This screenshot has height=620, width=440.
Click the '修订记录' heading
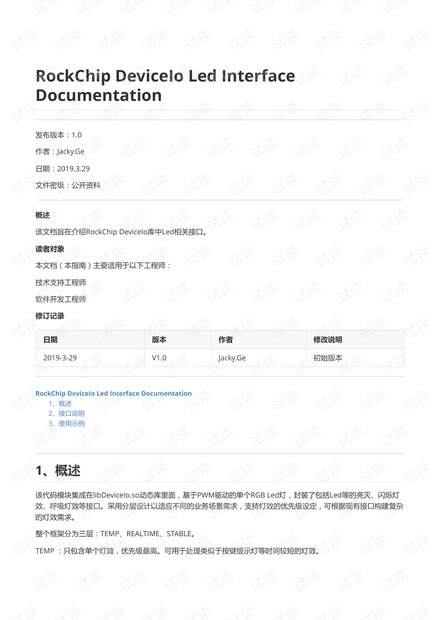coord(50,316)
